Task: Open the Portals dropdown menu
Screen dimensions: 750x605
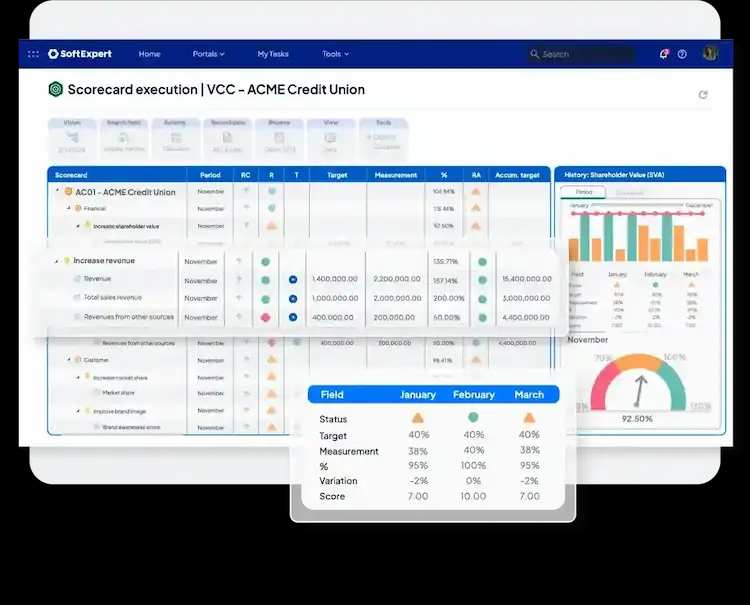Action: coord(208,54)
